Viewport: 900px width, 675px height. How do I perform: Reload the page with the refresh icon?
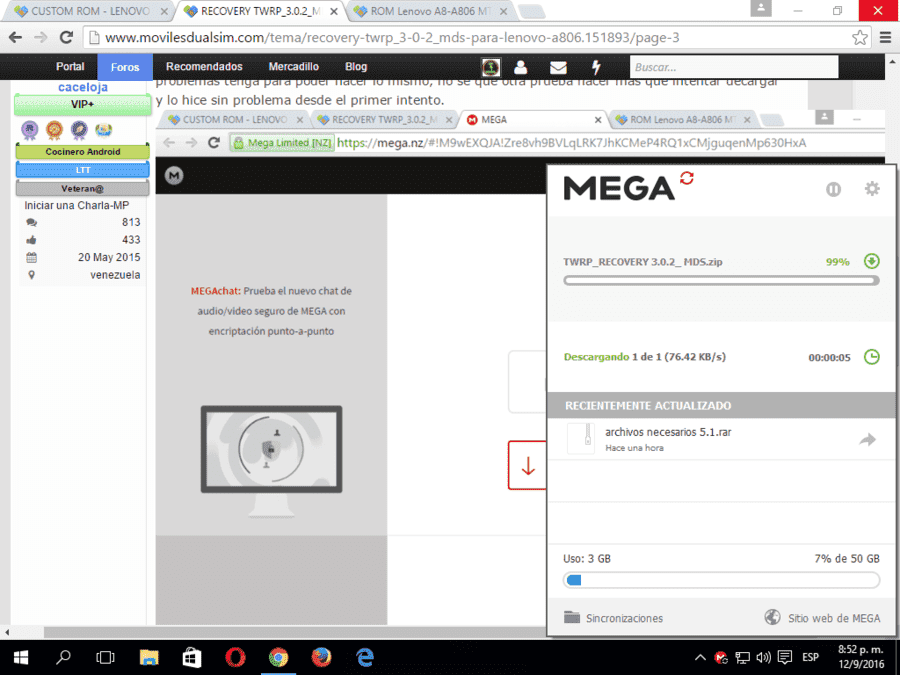66,38
